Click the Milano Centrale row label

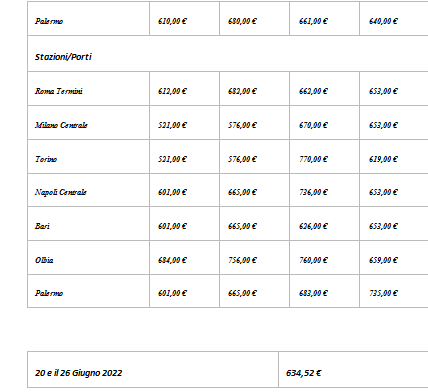[x=61, y=125]
